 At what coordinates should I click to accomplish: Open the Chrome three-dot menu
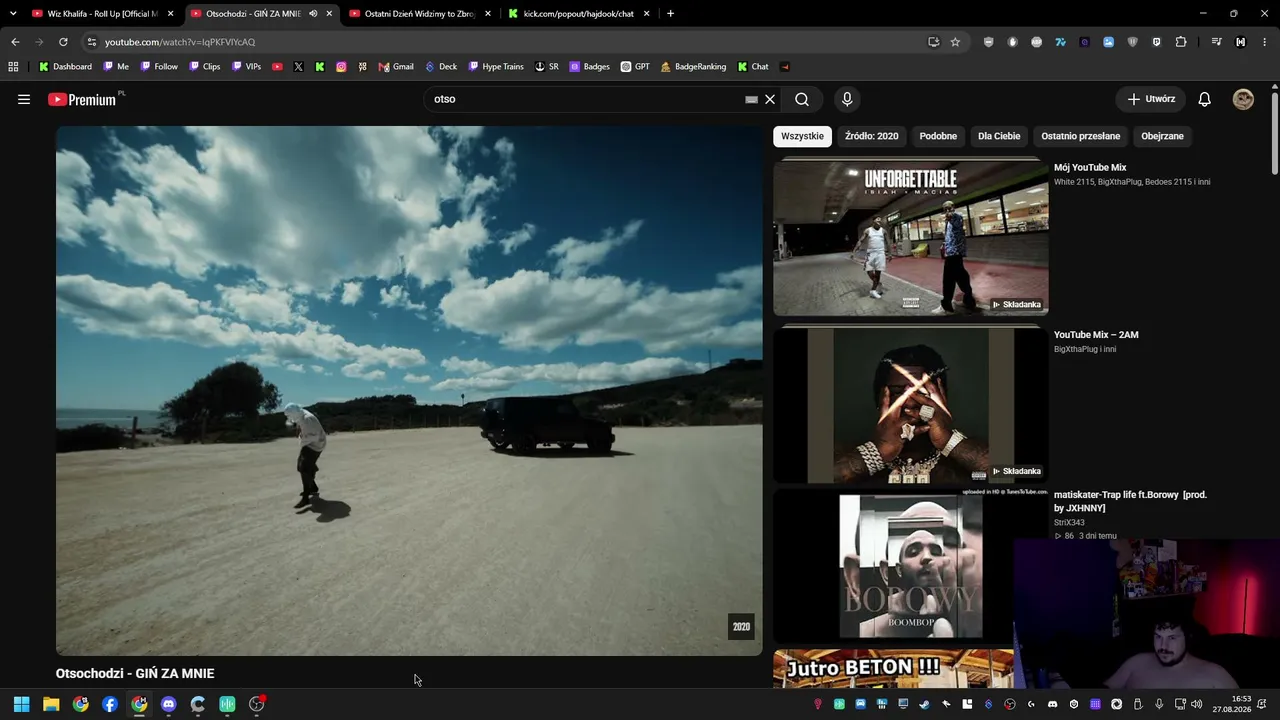point(1265,42)
